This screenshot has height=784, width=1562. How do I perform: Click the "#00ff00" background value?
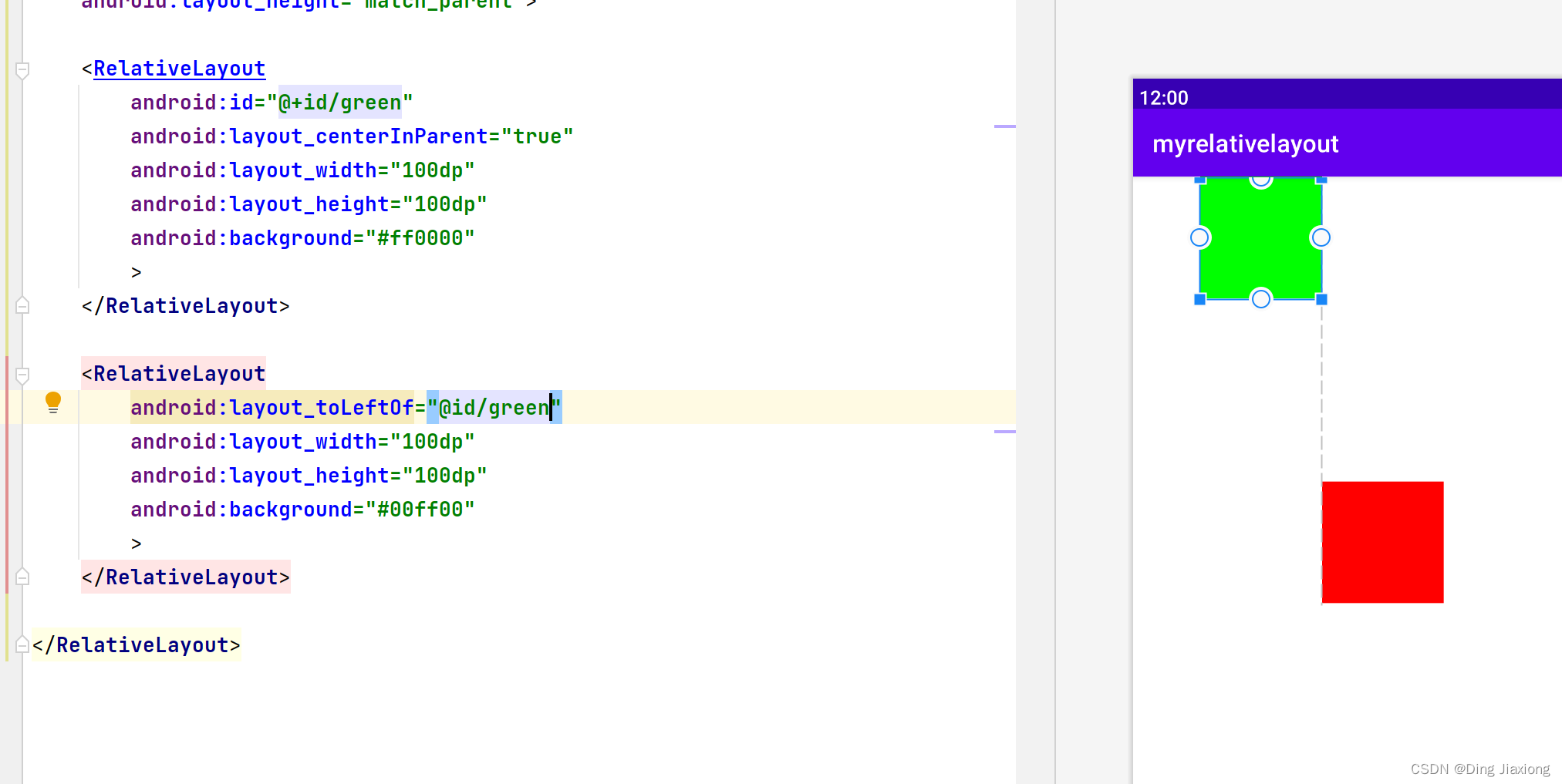click(x=420, y=510)
